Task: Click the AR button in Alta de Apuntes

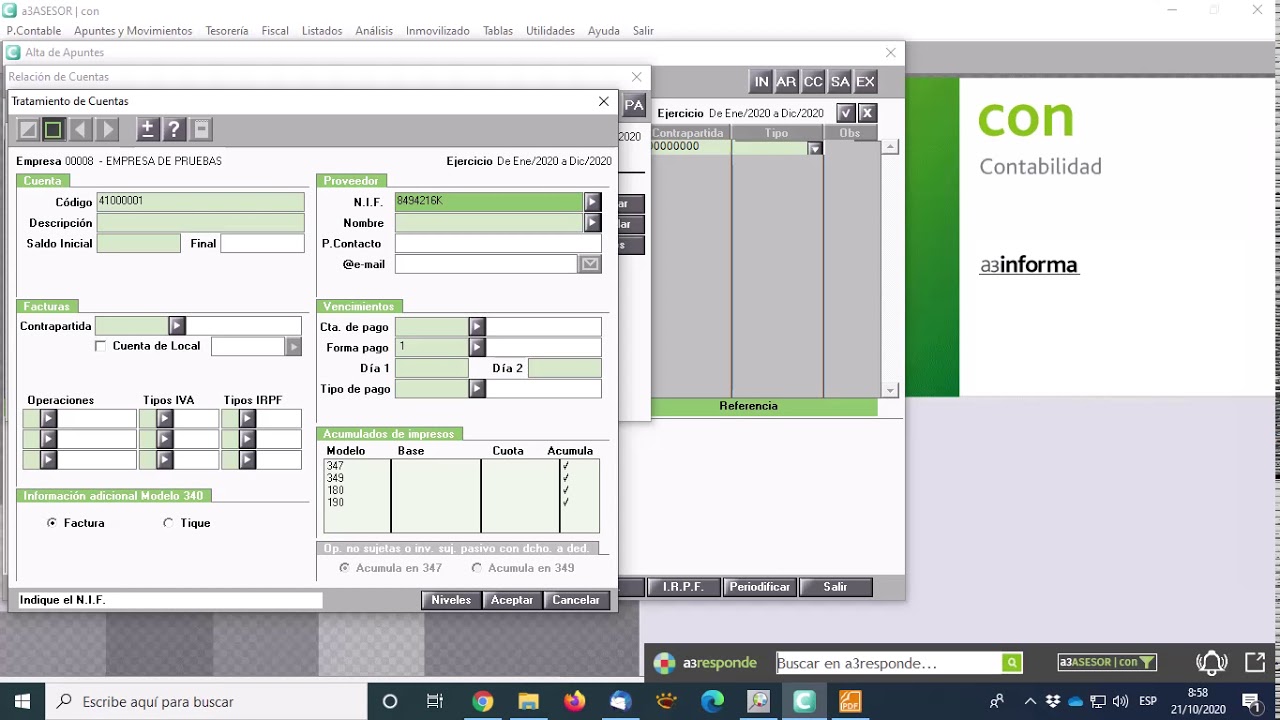Action: coord(787,82)
